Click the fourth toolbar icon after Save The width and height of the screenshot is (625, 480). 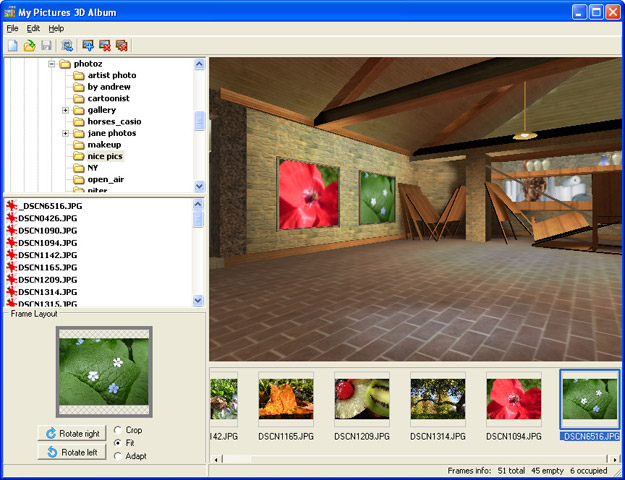point(67,46)
